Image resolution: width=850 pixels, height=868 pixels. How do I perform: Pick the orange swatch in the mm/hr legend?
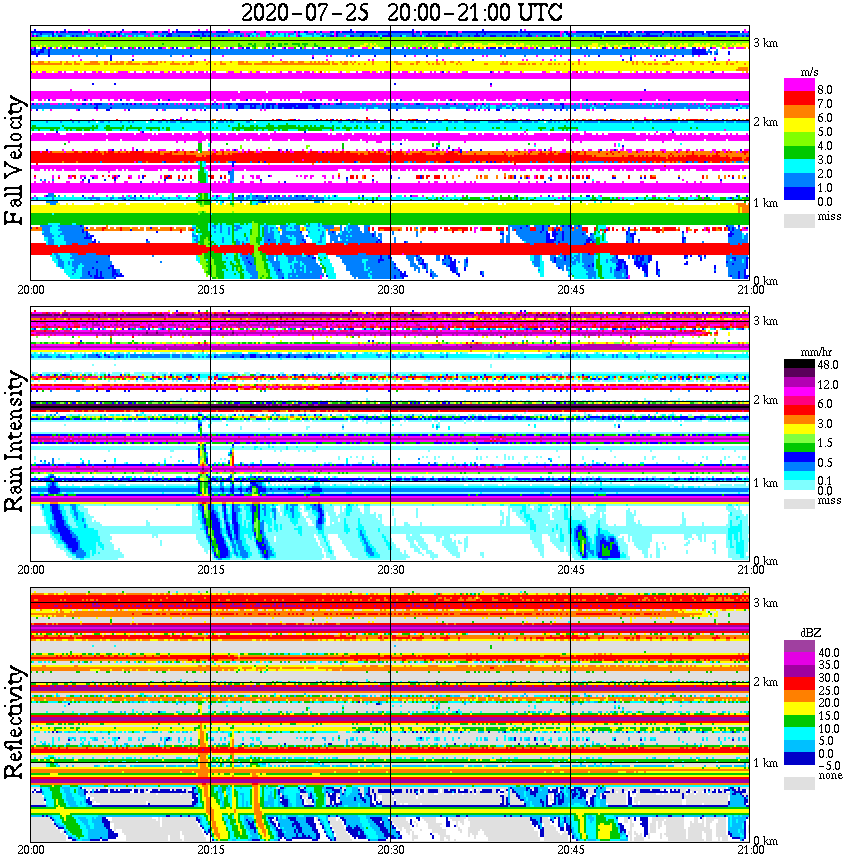(x=799, y=419)
